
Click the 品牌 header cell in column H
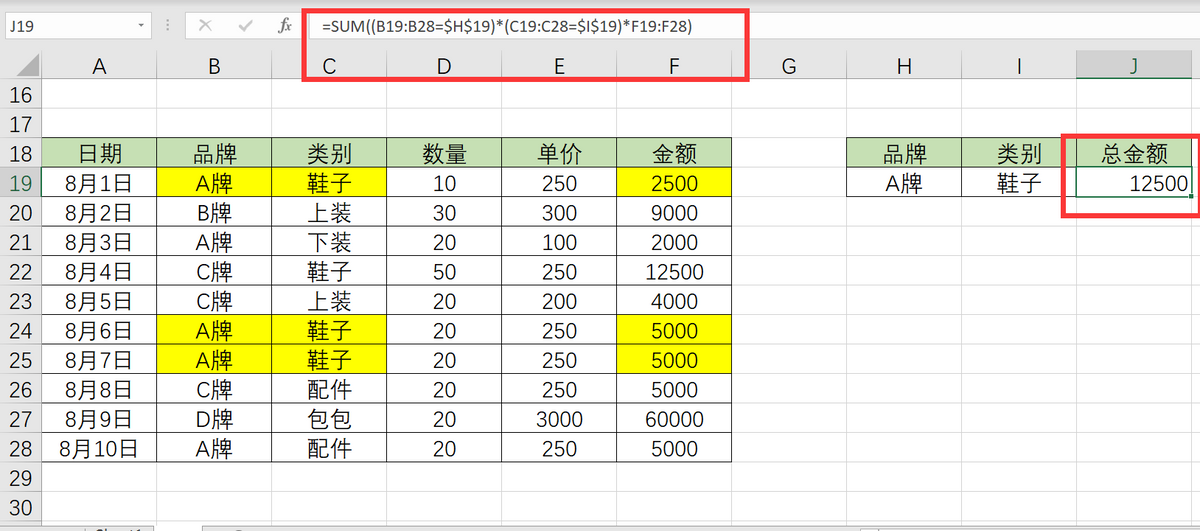(x=904, y=154)
